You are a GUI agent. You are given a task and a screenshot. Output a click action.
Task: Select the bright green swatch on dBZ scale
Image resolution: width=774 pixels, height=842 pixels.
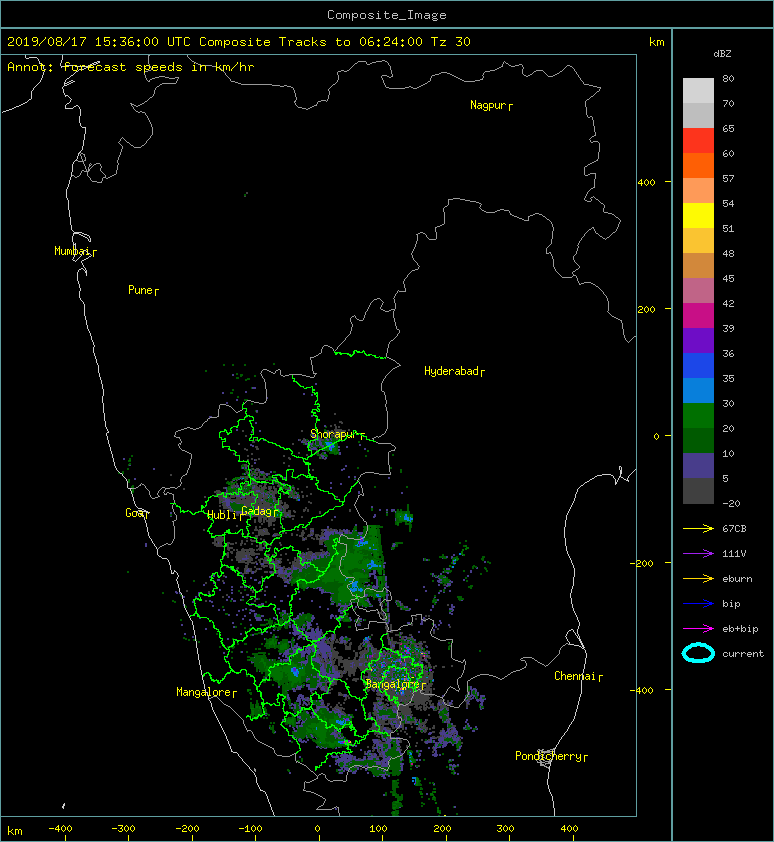[698, 416]
